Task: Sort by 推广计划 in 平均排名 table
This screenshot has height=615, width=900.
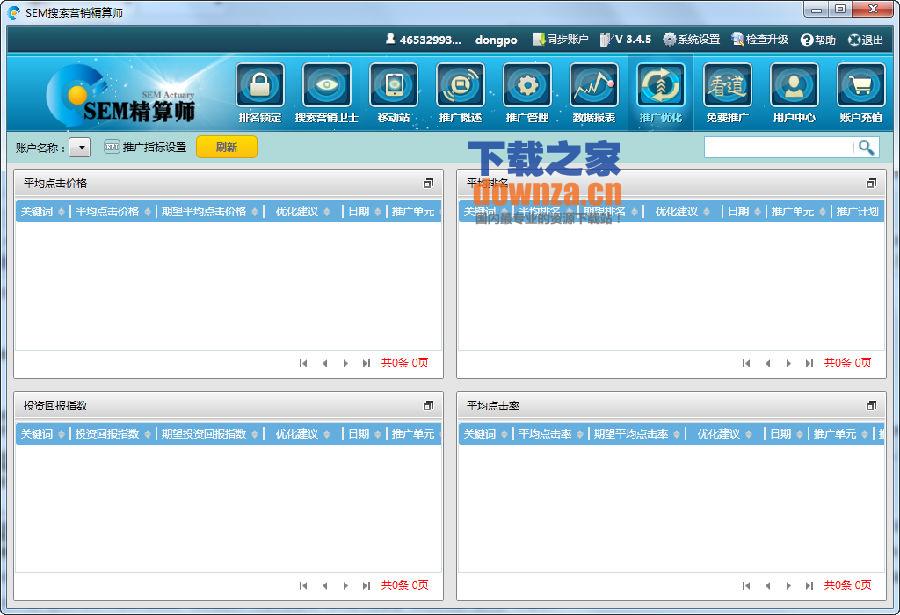Action: pos(858,211)
